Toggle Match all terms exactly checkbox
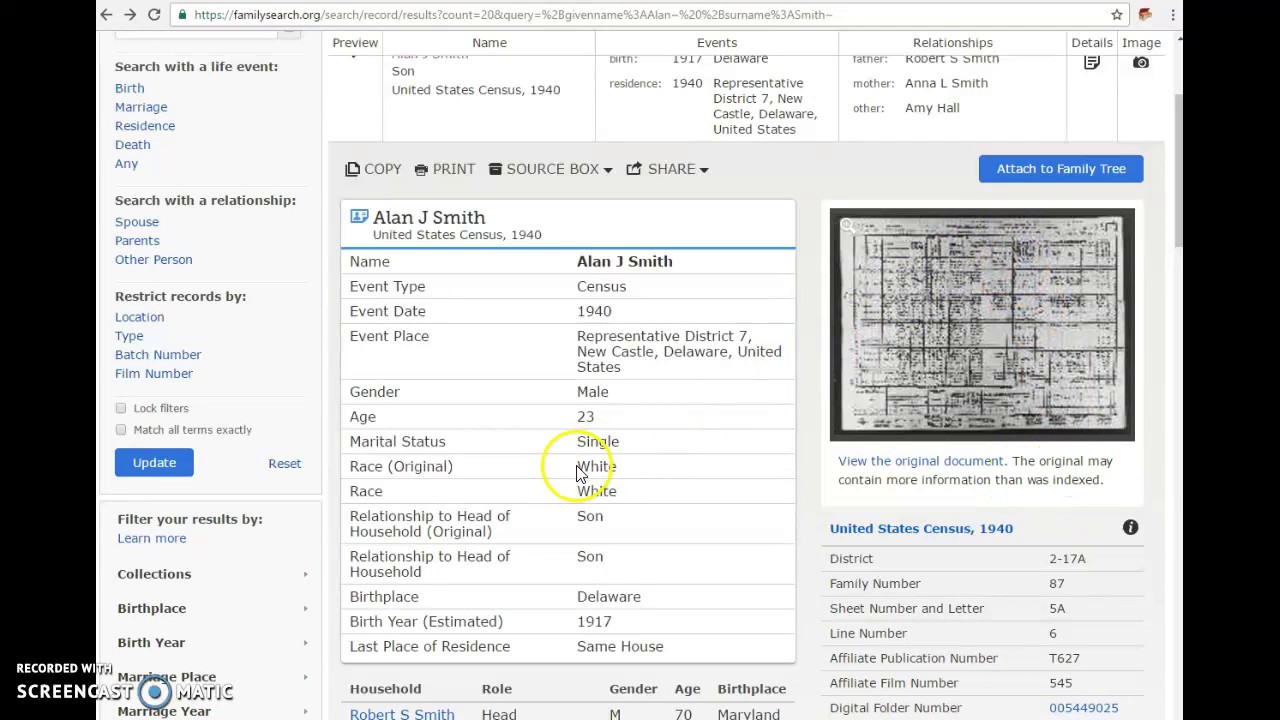Screen dimensions: 1280x720 pyautogui.click(x=121, y=430)
